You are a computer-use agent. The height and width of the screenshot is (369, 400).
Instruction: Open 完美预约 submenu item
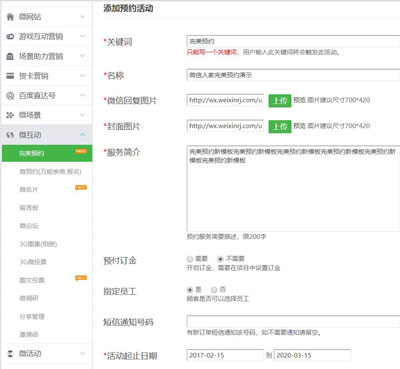coord(47,153)
